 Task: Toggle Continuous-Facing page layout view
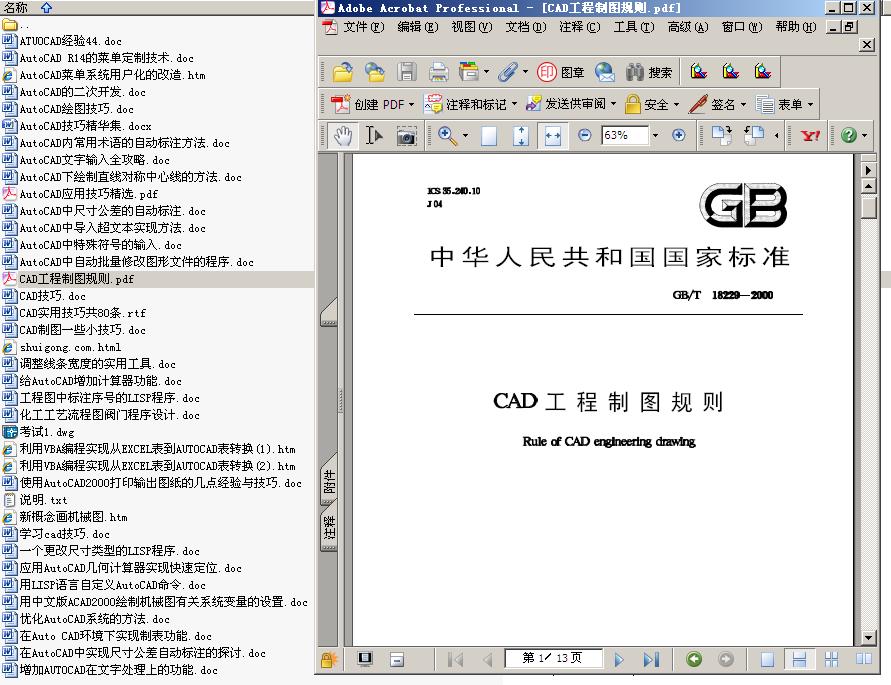pos(831,659)
